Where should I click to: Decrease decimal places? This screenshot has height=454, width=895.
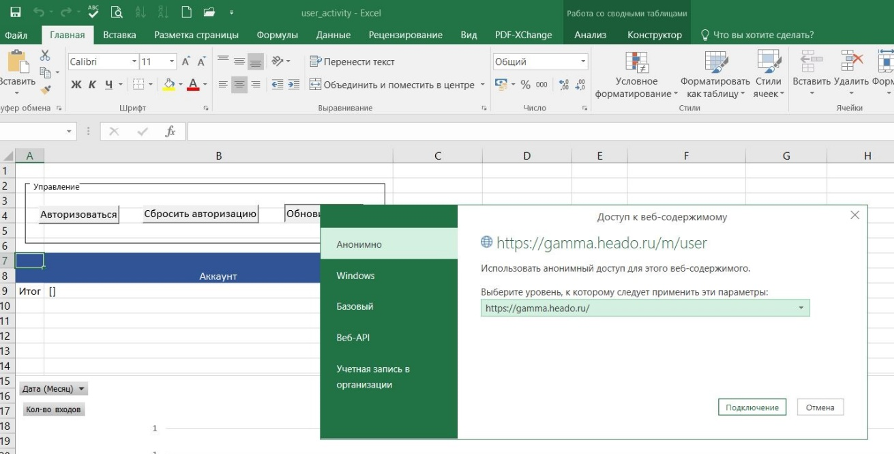pyautogui.click(x=580, y=85)
